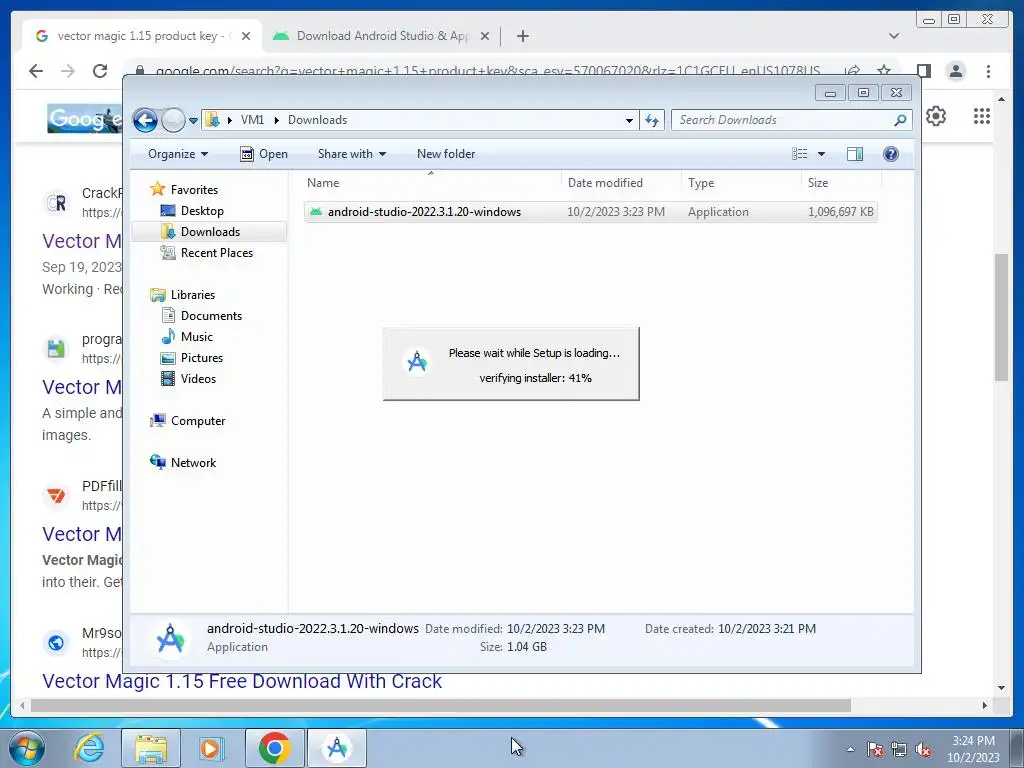Image resolution: width=1024 pixels, height=768 pixels.
Task: Go back in Chrome
Action: pos(36,71)
